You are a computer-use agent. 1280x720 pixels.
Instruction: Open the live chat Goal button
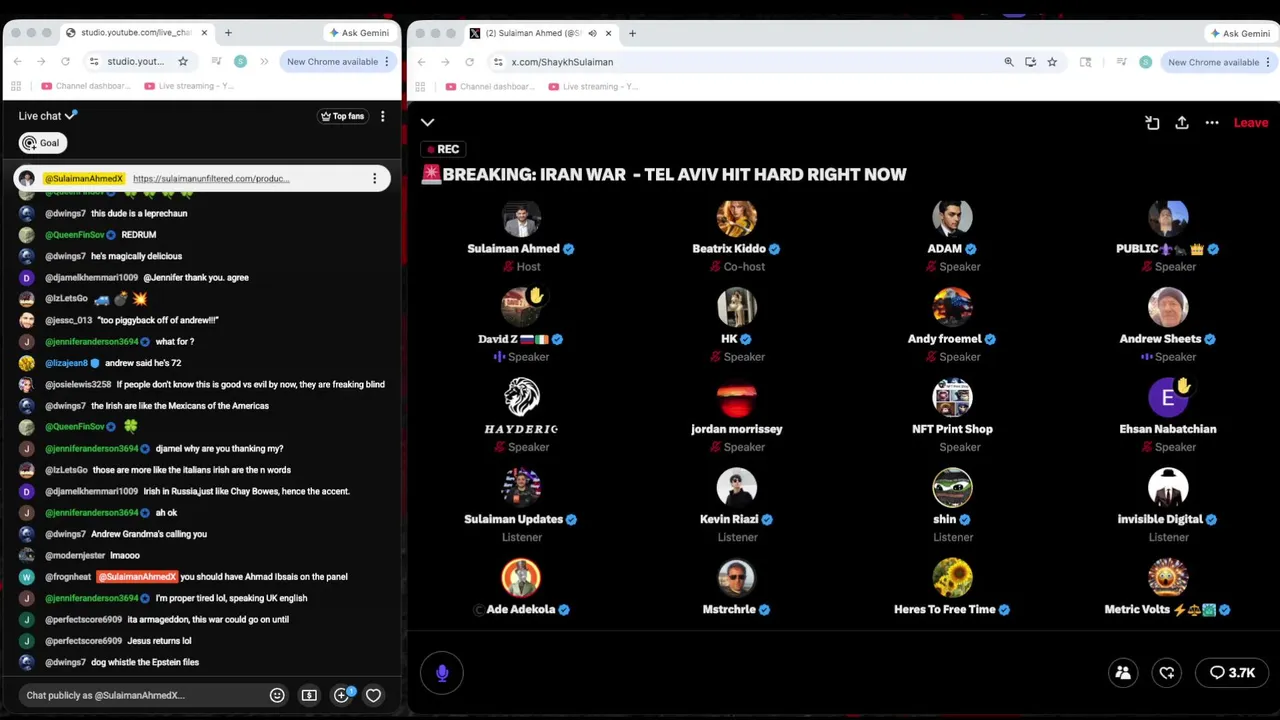[x=42, y=143]
